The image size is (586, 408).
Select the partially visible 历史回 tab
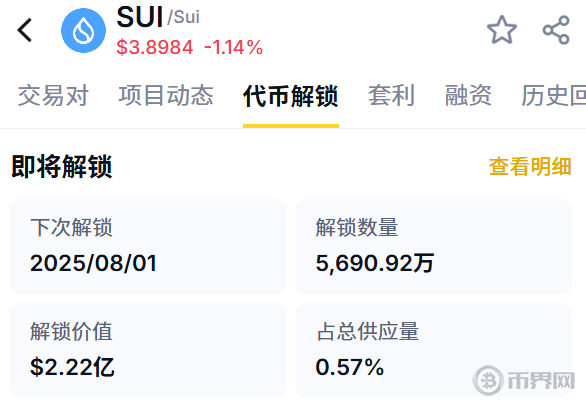click(x=553, y=95)
